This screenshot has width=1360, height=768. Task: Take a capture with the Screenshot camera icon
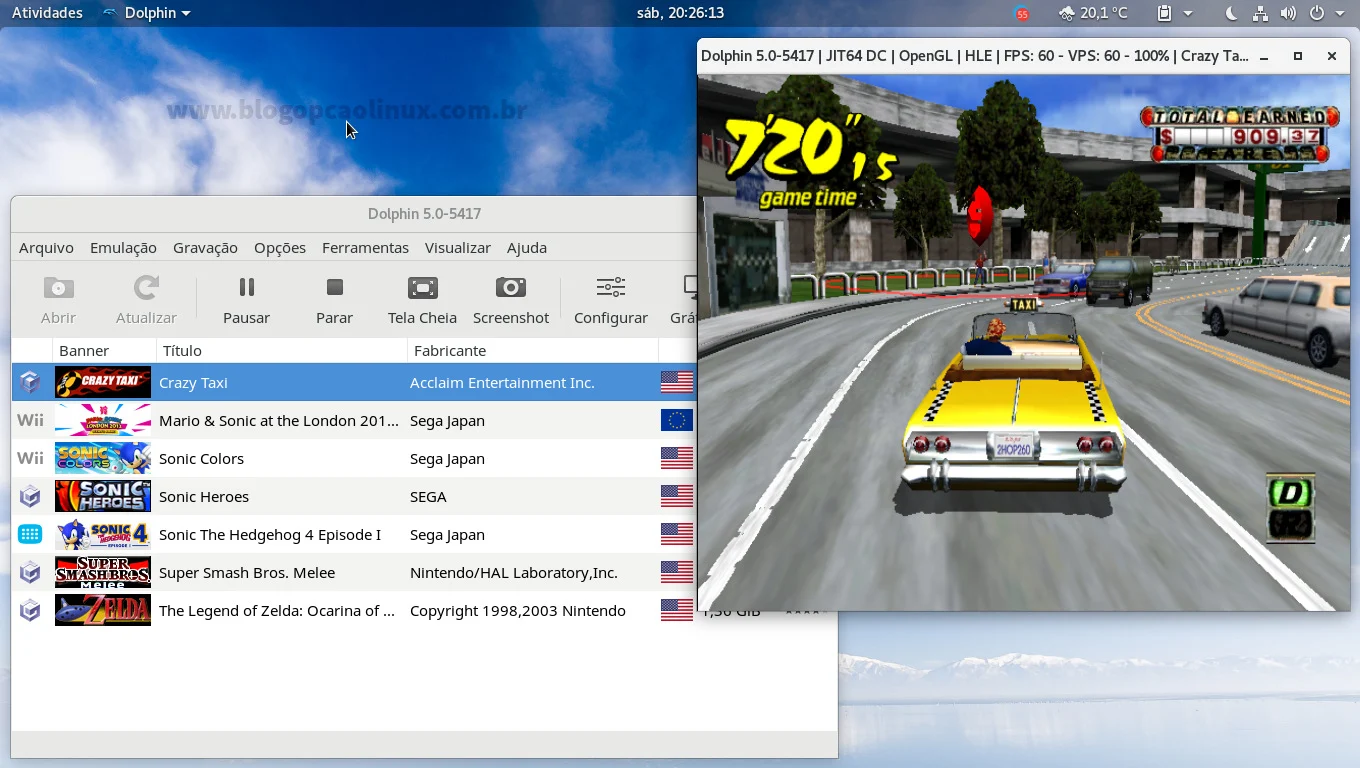[x=510, y=288]
